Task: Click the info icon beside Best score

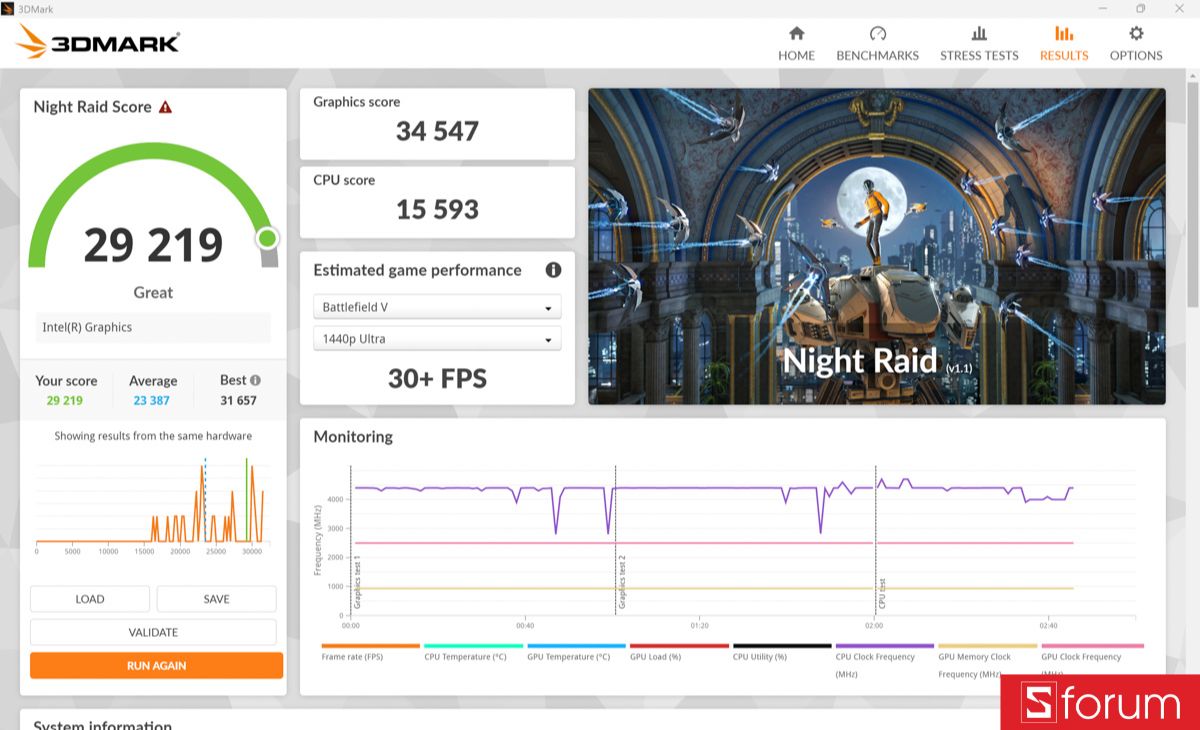Action: pos(255,380)
